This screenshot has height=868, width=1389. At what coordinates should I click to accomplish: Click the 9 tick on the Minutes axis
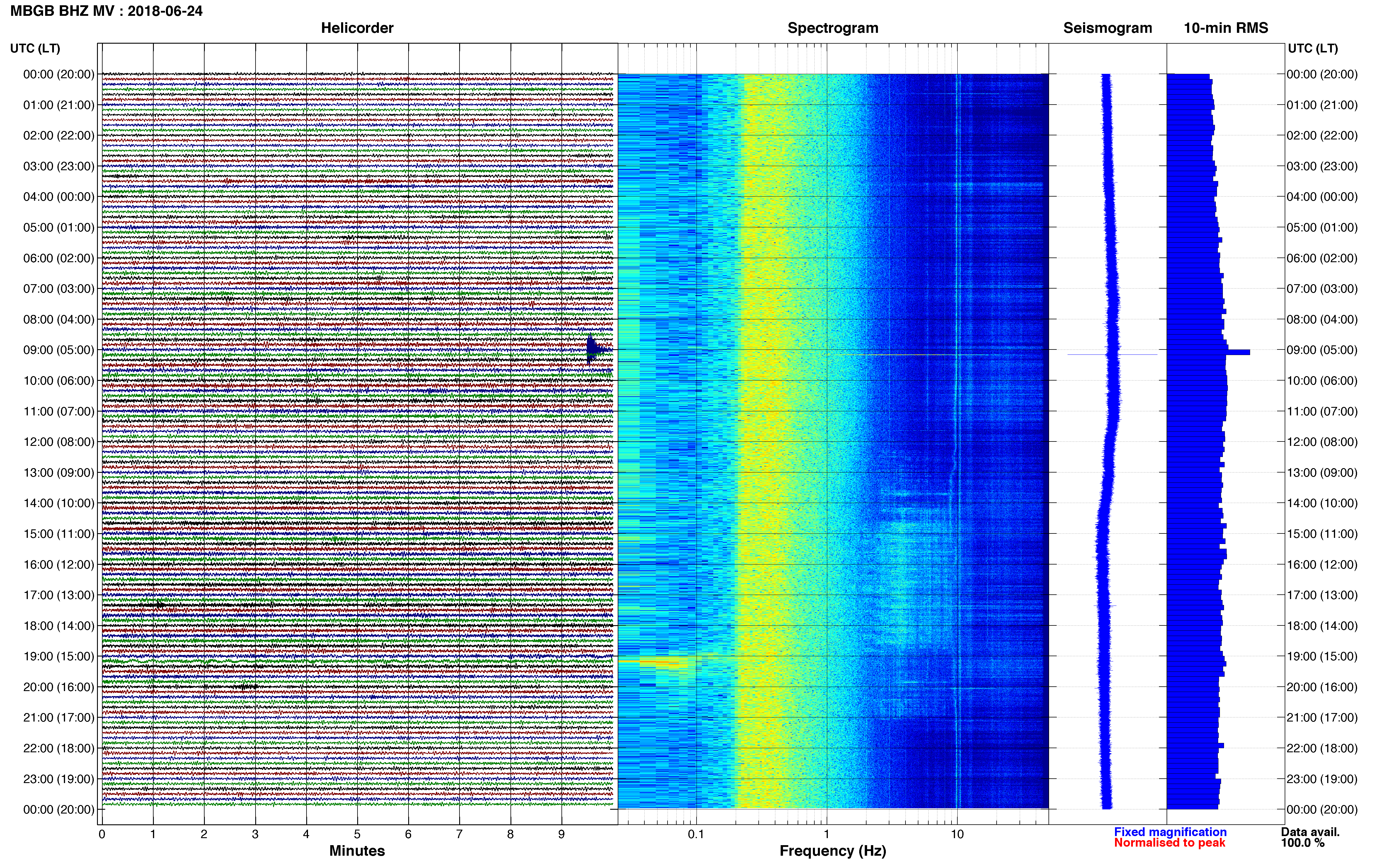pyautogui.click(x=561, y=834)
